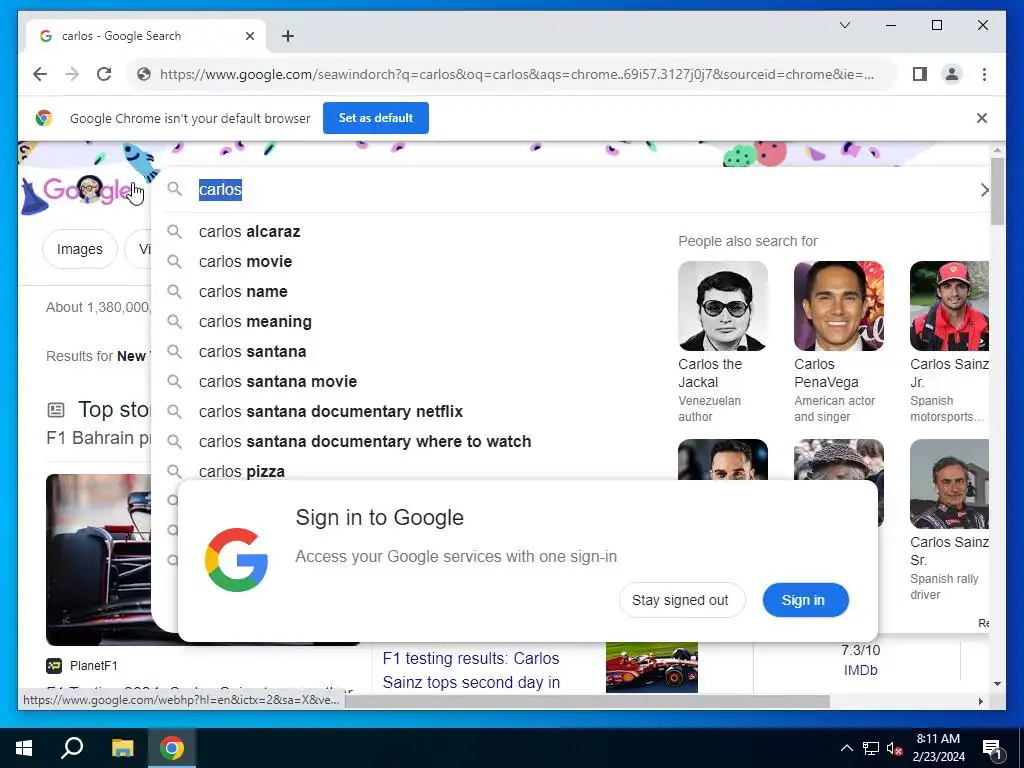Reload the current page
Image resolution: width=1024 pixels, height=768 pixels.
[104, 74]
